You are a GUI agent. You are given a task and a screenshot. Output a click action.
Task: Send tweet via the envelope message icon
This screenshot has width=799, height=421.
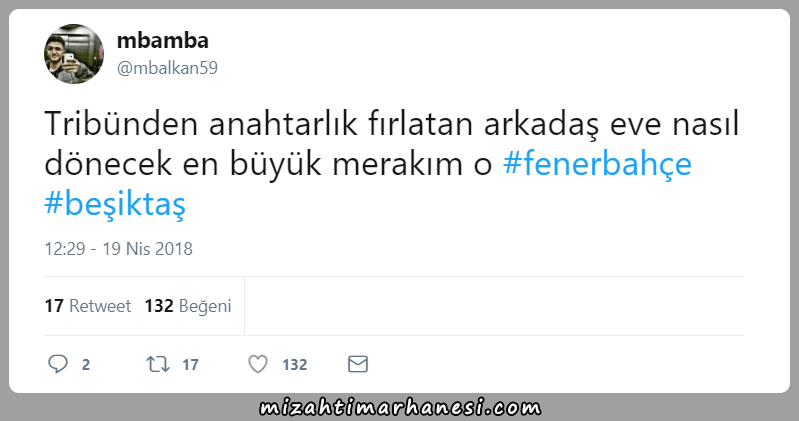pyautogui.click(x=358, y=364)
